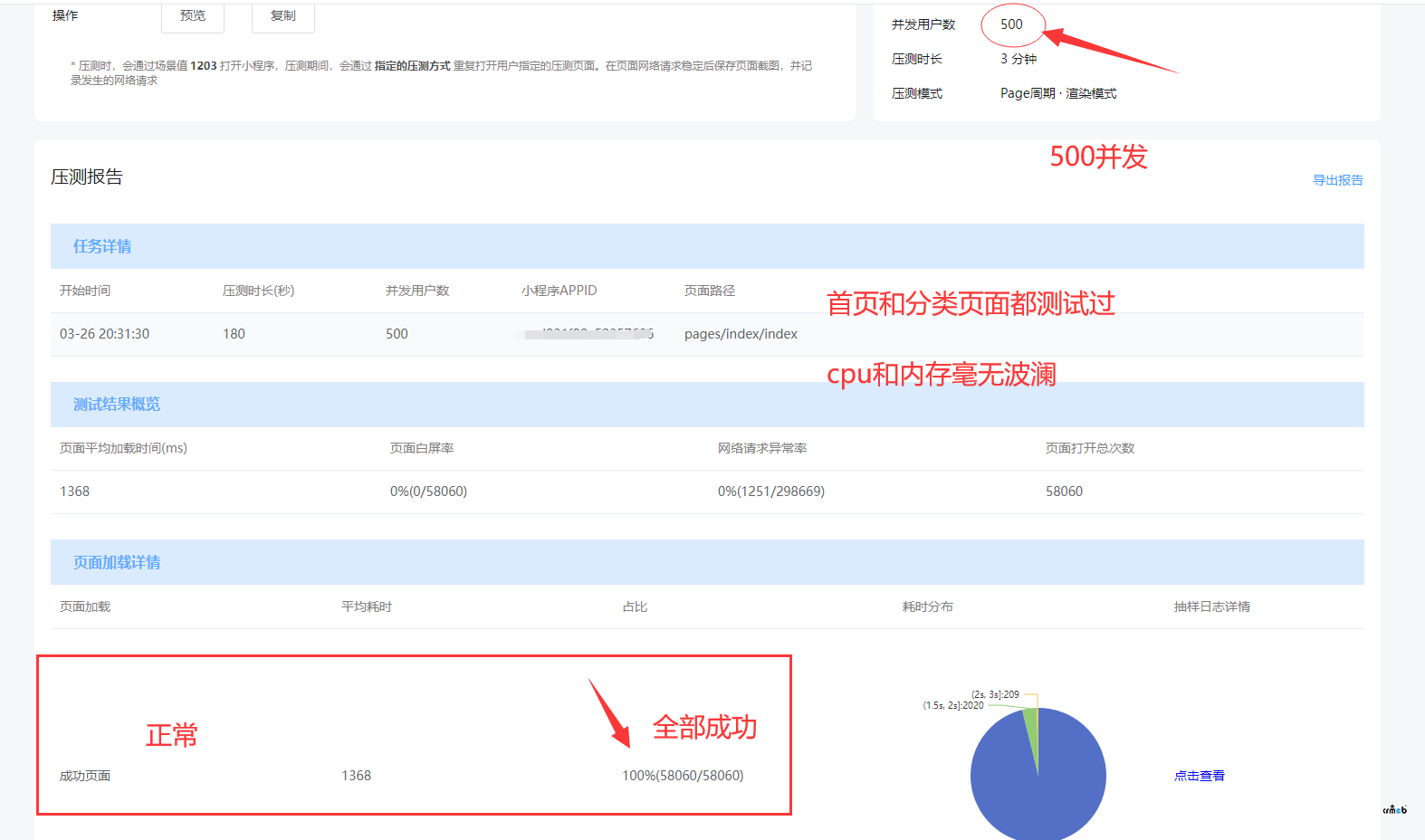
Task: Click the 压测报告 title
Action: pyautogui.click(x=87, y=177)
